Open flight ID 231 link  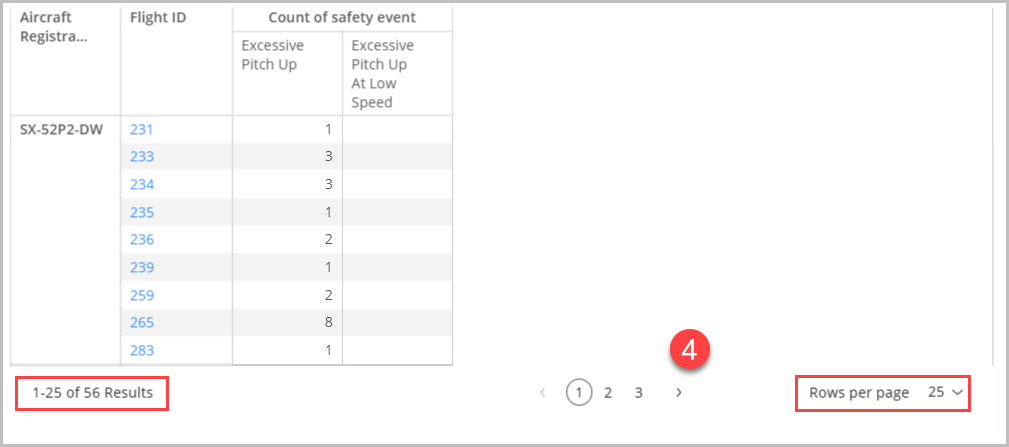[142, 129]
